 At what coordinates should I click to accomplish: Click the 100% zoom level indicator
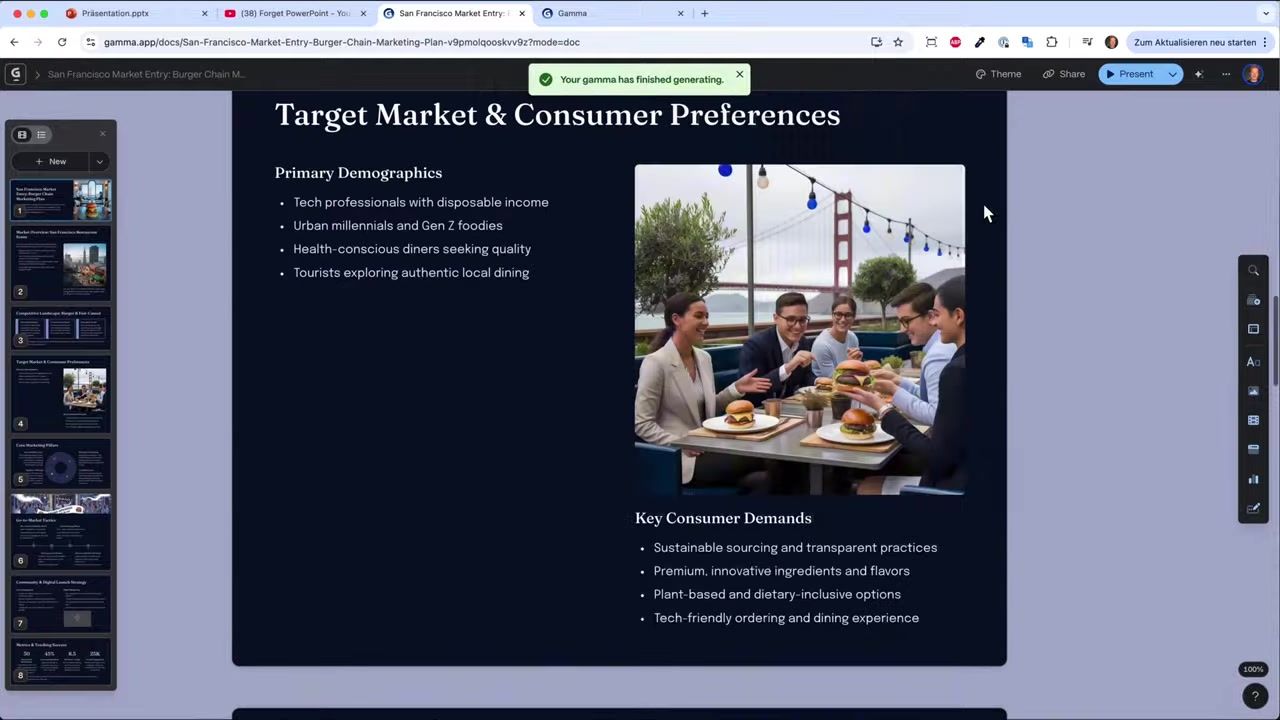pos(1253,669)
